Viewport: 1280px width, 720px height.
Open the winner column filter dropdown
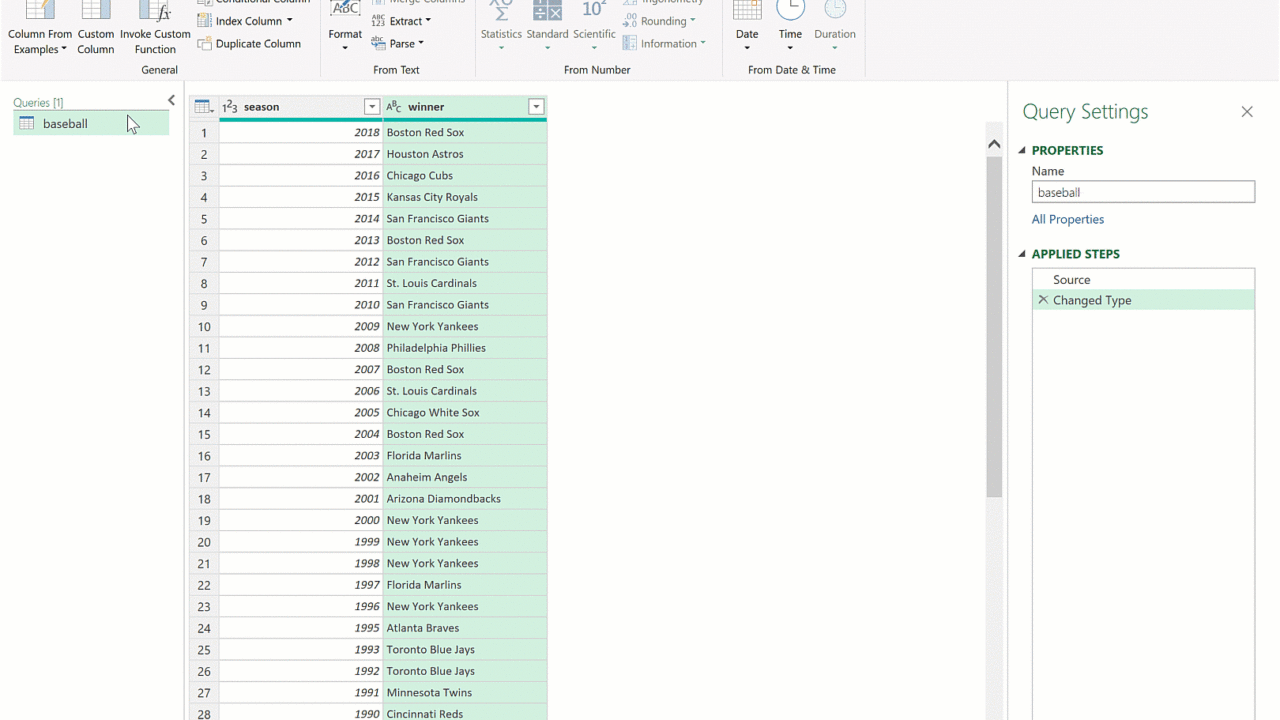[x=536, y=107]
